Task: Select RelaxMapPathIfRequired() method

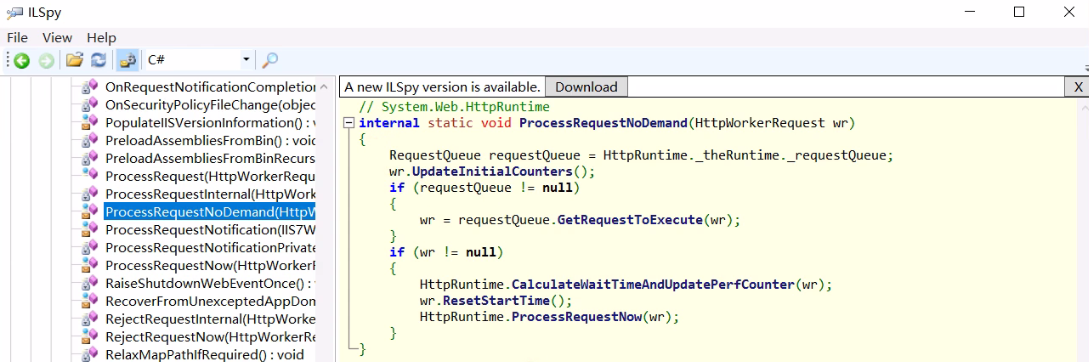Action: click(205, 355)
